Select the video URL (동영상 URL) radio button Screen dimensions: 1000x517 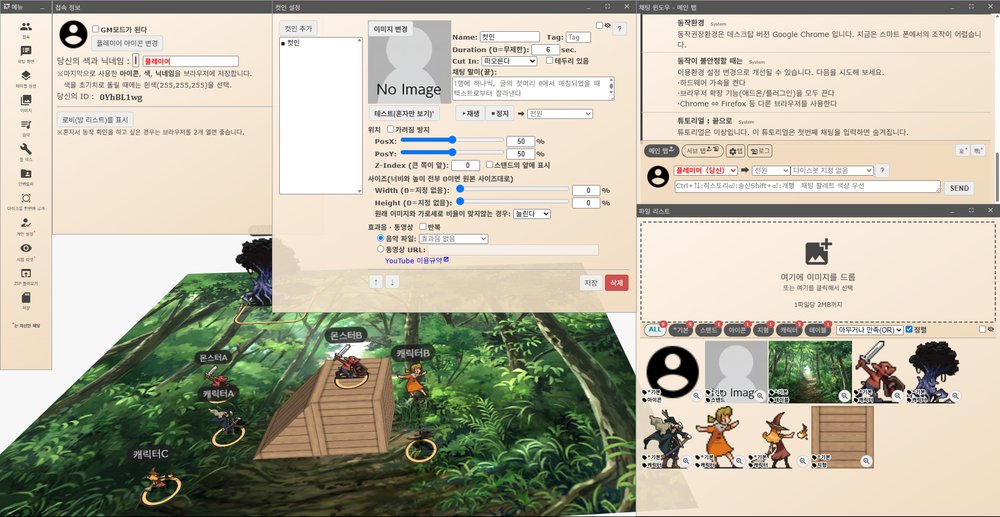tap(381, 249)
